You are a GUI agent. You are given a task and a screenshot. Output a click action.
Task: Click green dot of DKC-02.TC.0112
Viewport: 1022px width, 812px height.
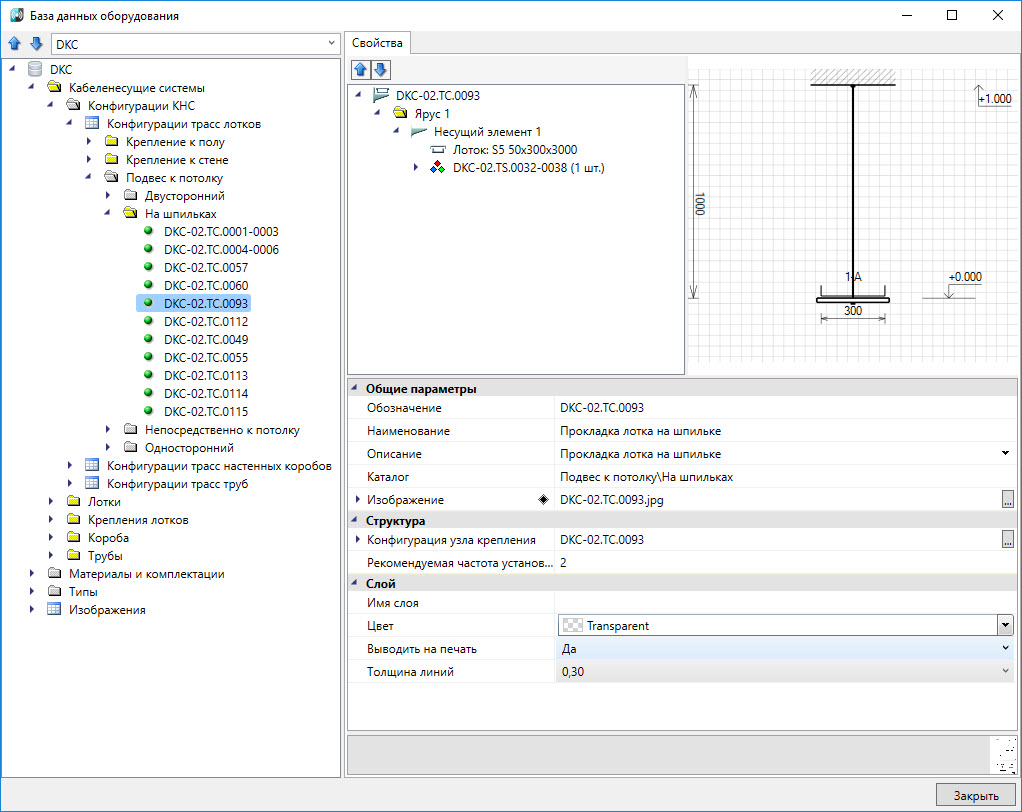[x=149, y=321]
